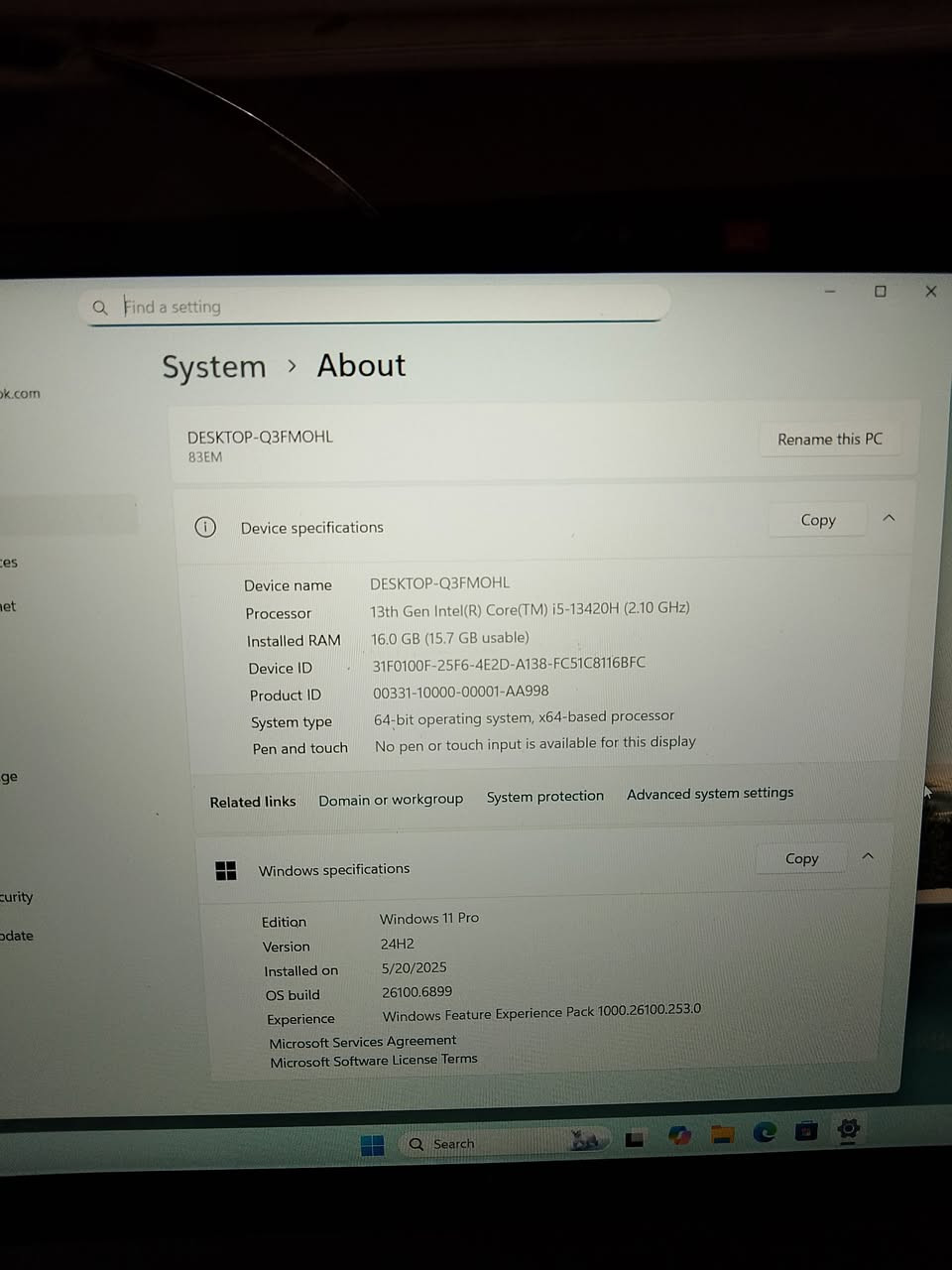Open Microsoft Store from the taskbar
This screenshot has height=1270, width=952.
point(806,1130)
